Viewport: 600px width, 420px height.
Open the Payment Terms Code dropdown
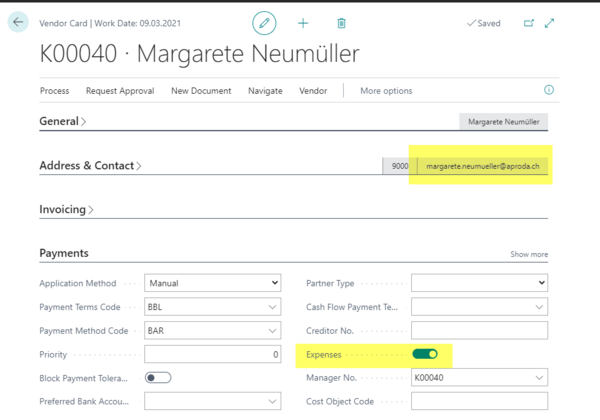coord(213,307)
